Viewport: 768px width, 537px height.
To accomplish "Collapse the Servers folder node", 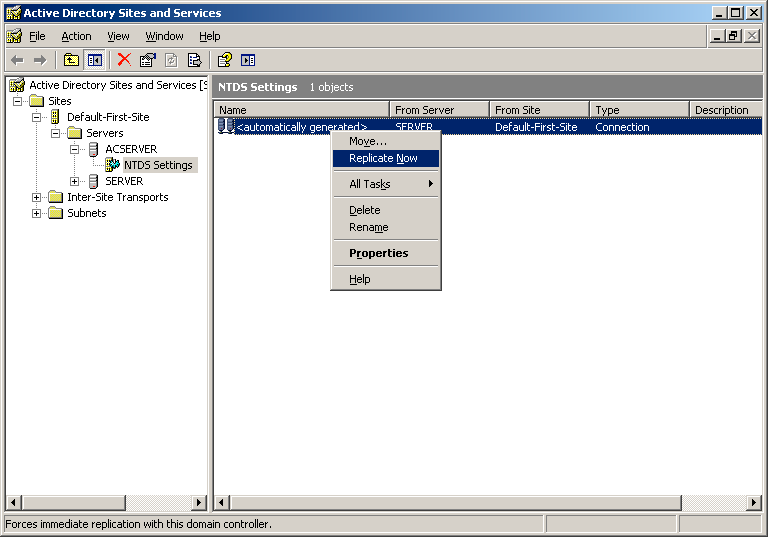I will point(55,133).
